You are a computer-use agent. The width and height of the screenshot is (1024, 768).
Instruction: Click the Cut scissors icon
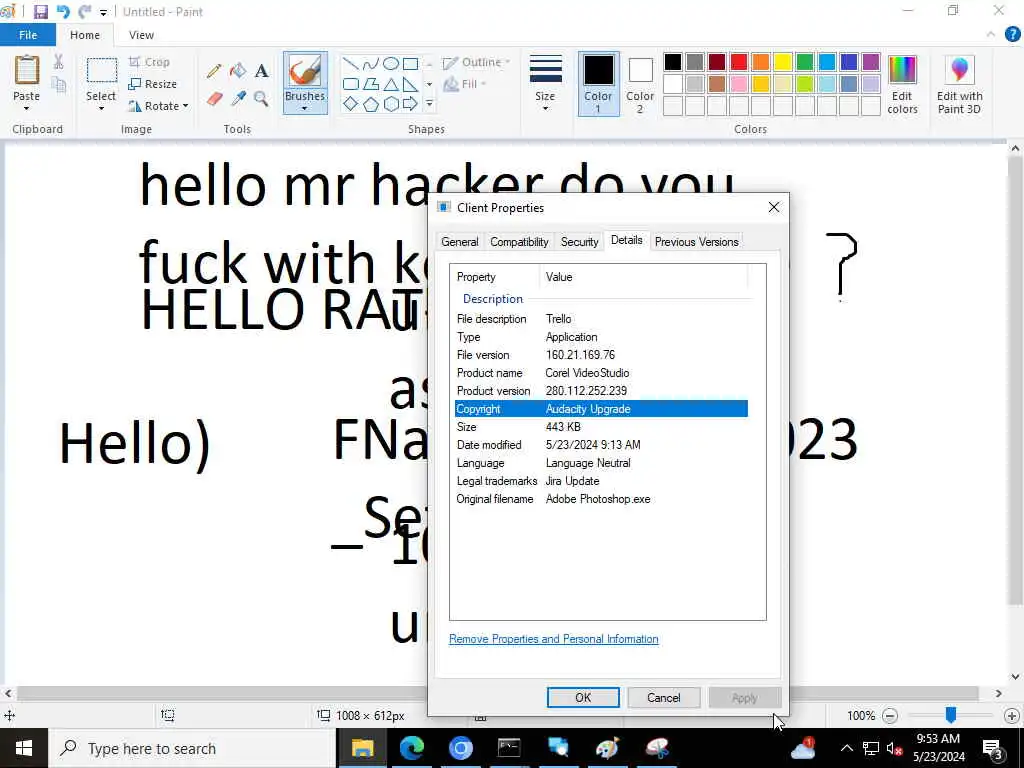(59, 62)
